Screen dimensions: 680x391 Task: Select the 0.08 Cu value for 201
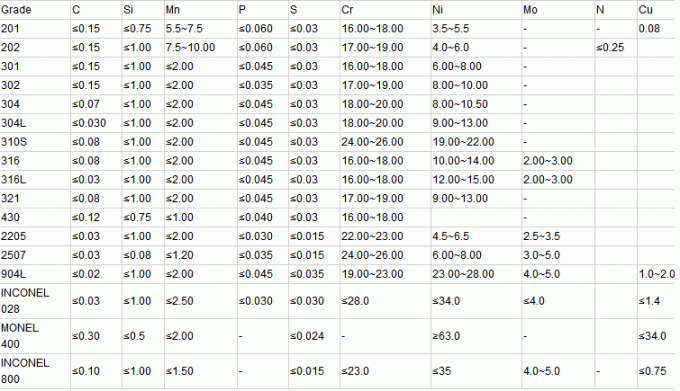coord(649,29)
